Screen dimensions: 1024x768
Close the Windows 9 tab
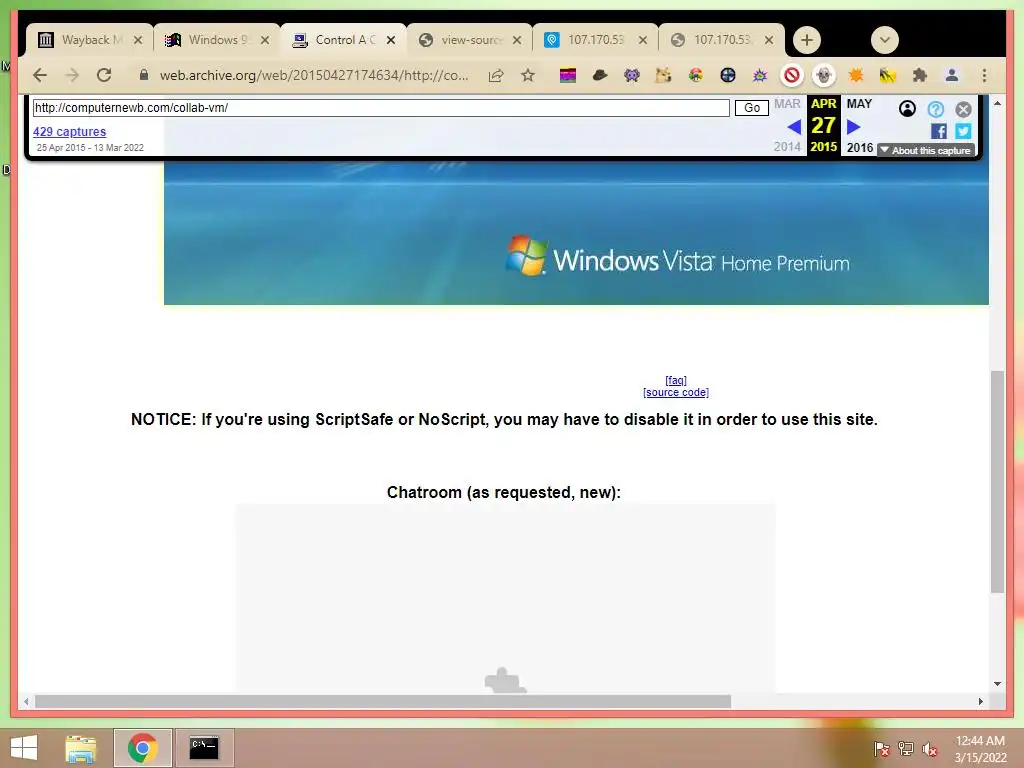264,40
